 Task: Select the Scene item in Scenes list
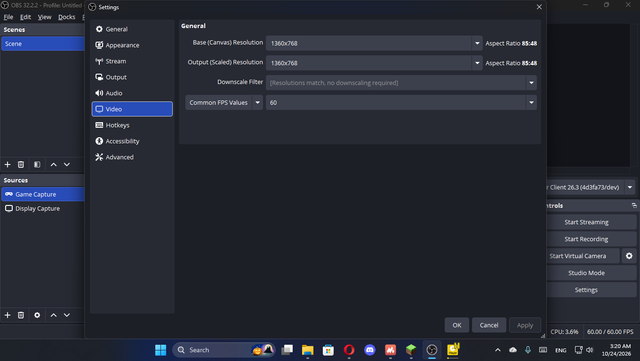tap(43, 44)
